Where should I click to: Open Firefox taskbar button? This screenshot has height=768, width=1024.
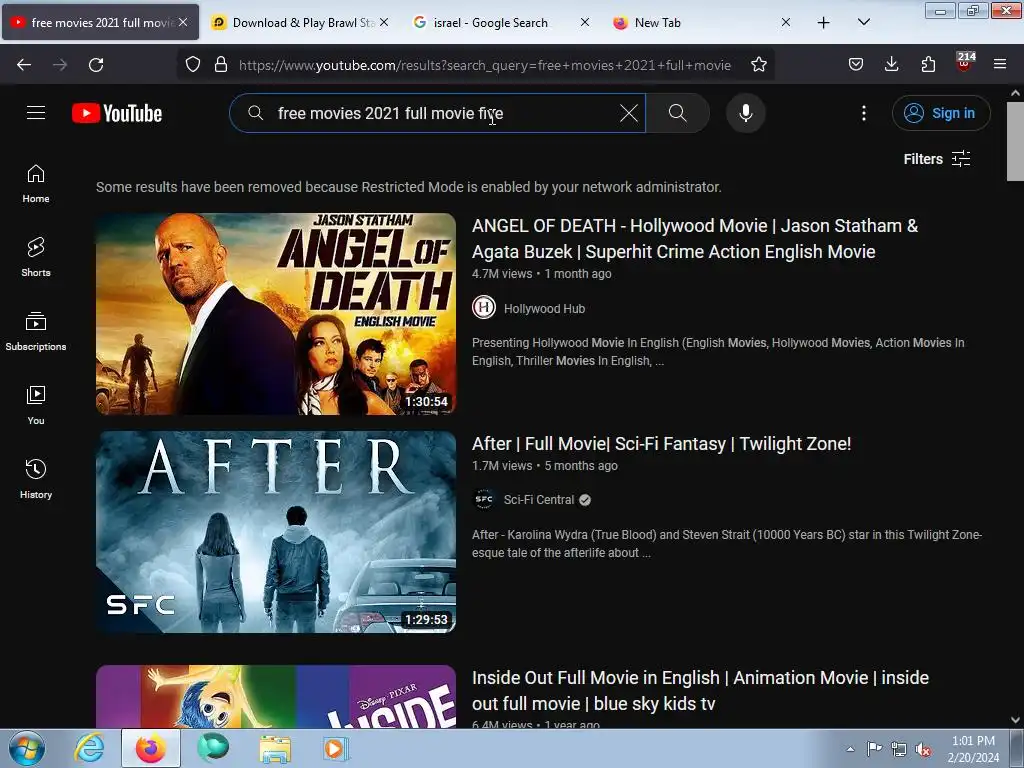[150, 748]
